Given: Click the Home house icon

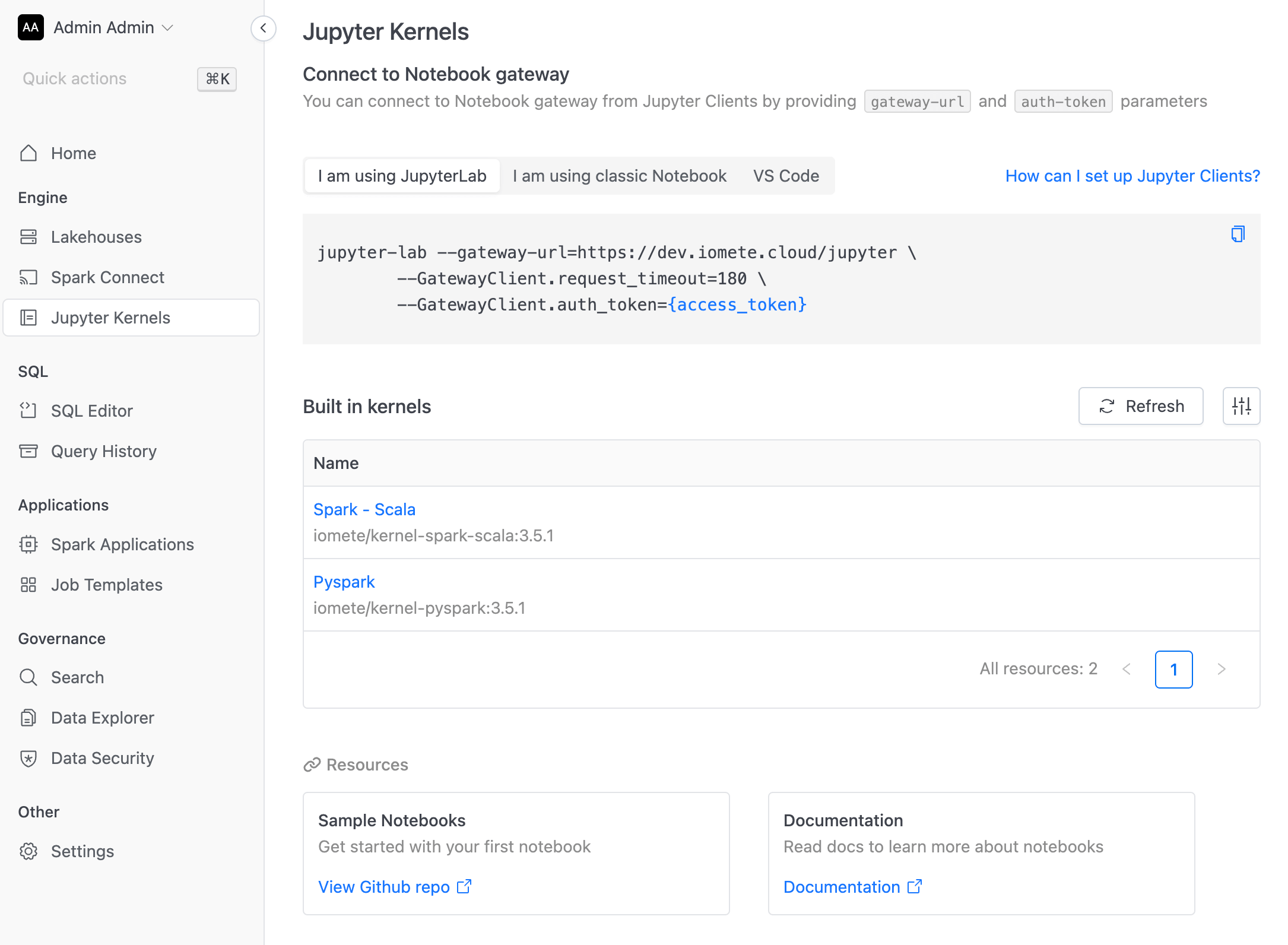Looking at the screenshot, I should pyautogui.click(x=28, y=153).
